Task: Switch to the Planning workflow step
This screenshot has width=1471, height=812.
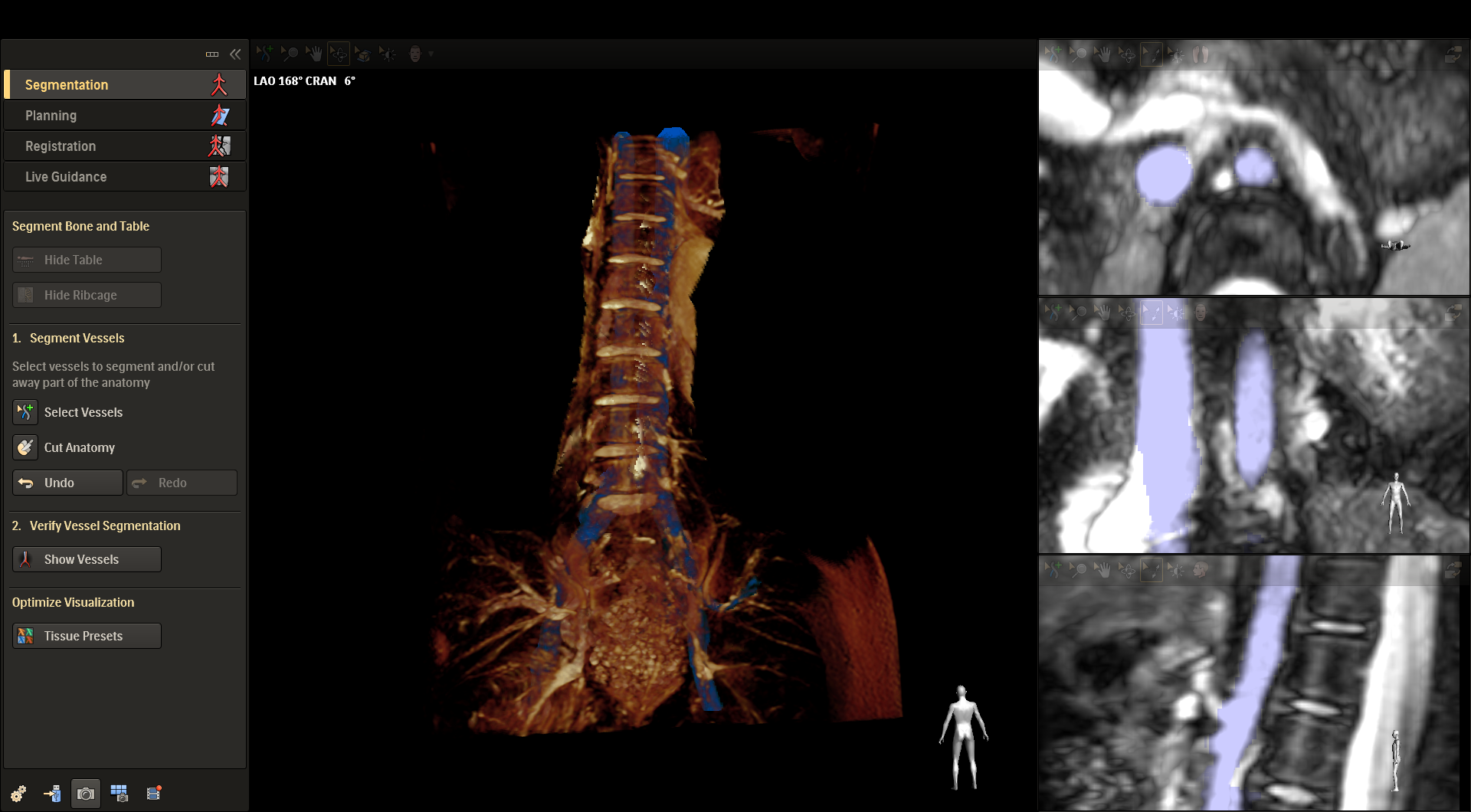Action: 124,116
